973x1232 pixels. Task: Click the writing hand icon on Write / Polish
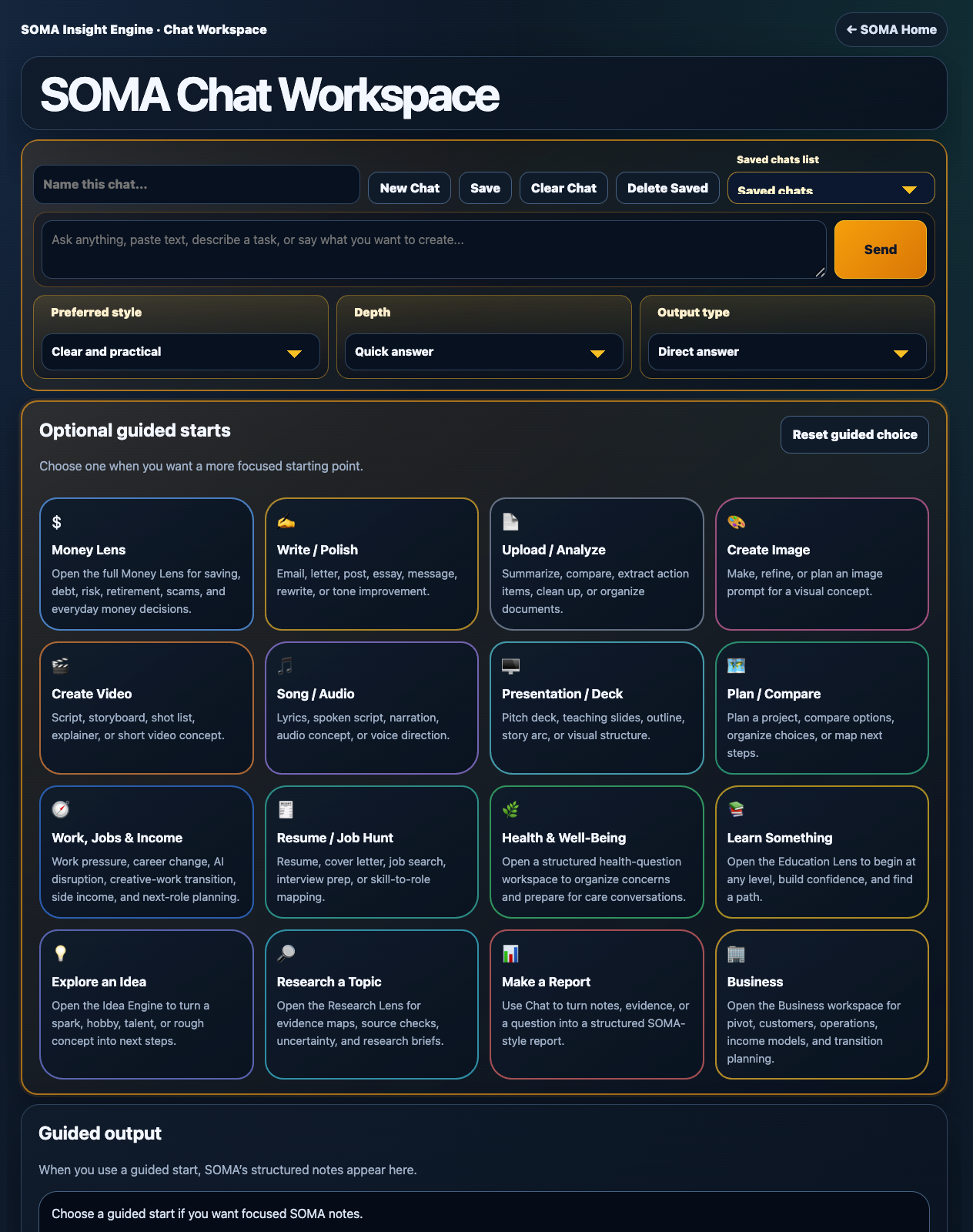pyautogui.click(x=286, y=522)
